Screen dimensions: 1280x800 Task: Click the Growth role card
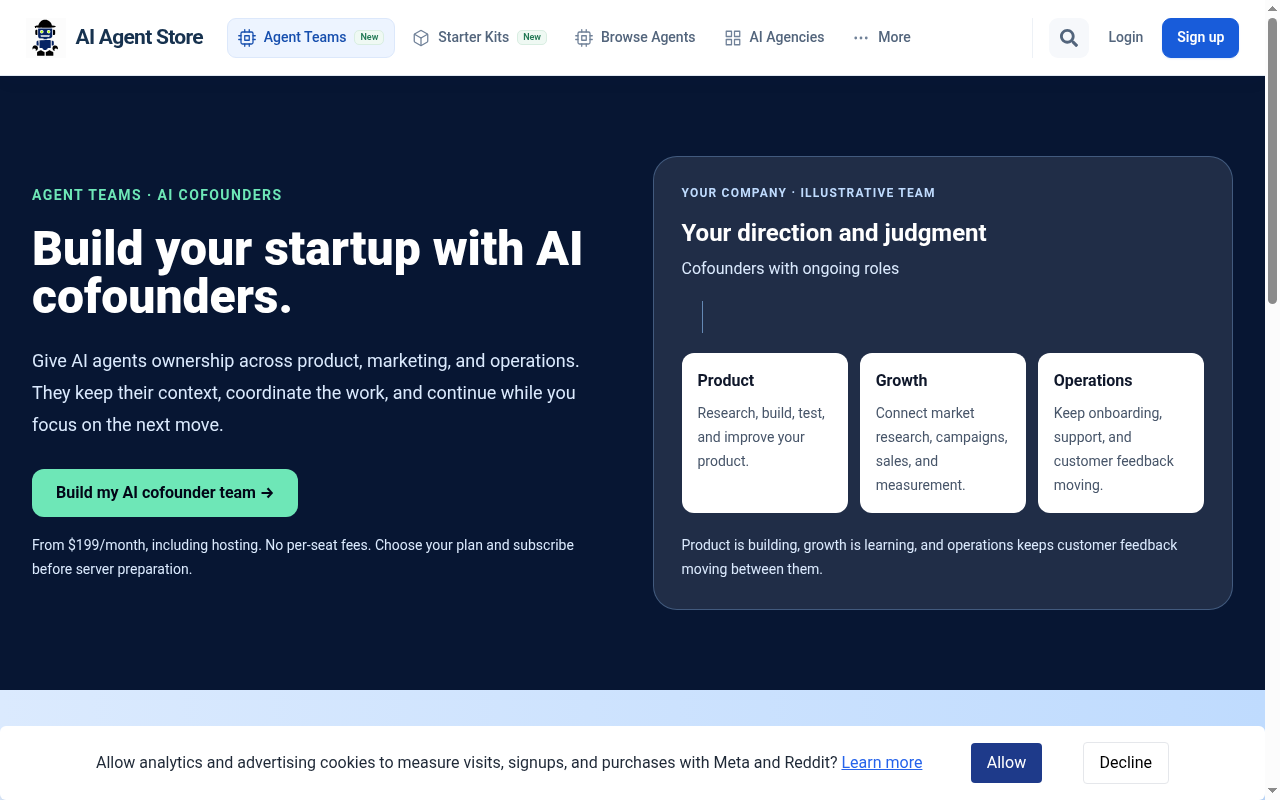(943, 433)
